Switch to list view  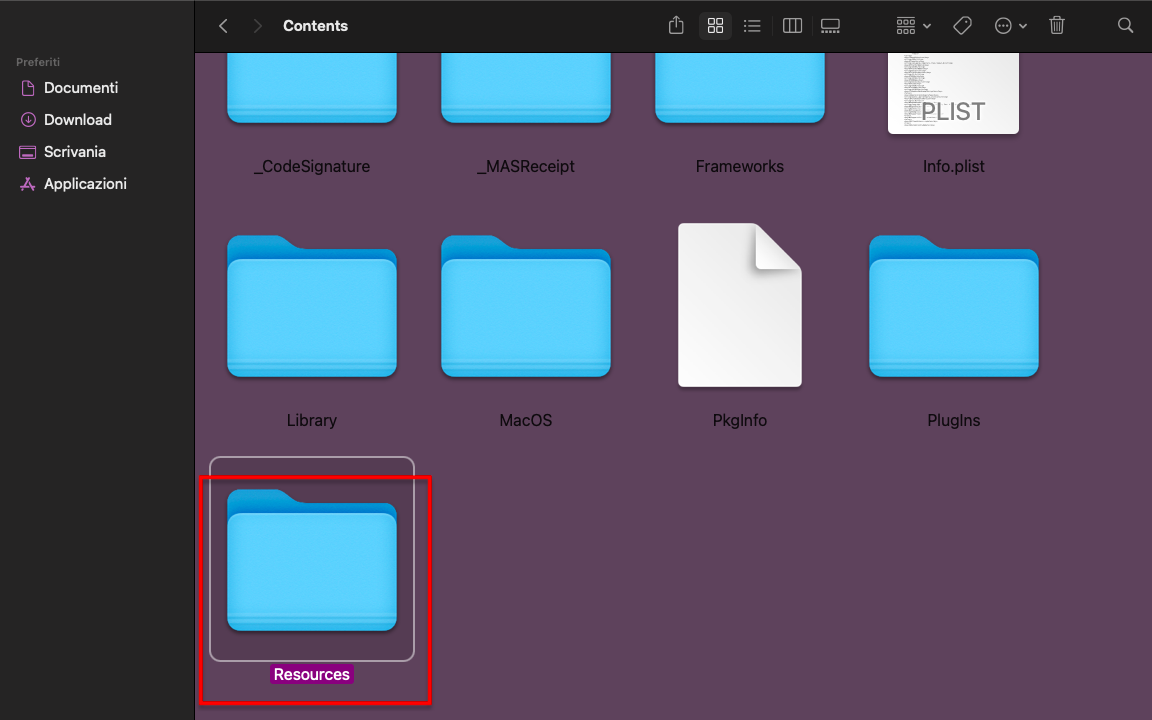[x=752, y=25]
